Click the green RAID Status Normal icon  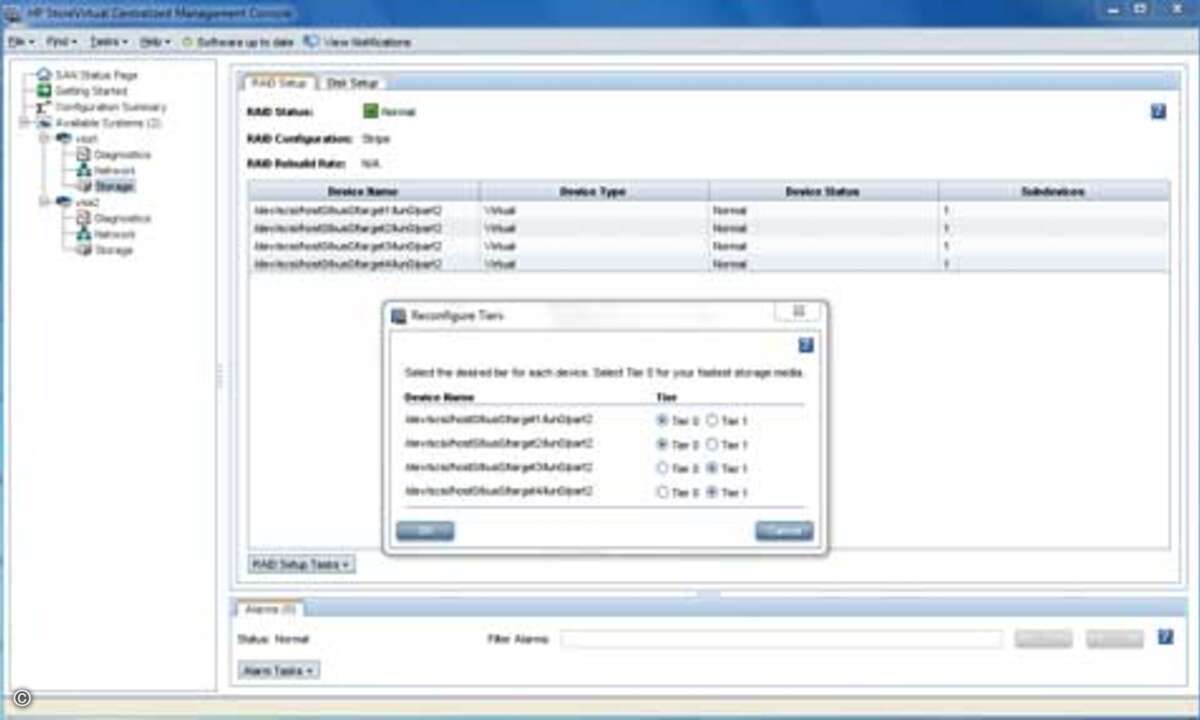(x=370, y=112)
